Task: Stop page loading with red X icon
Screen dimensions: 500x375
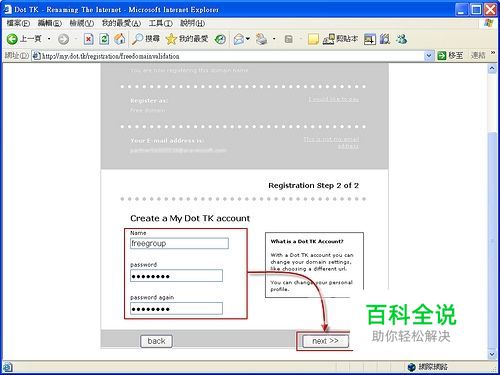Action: click(88, 39)
